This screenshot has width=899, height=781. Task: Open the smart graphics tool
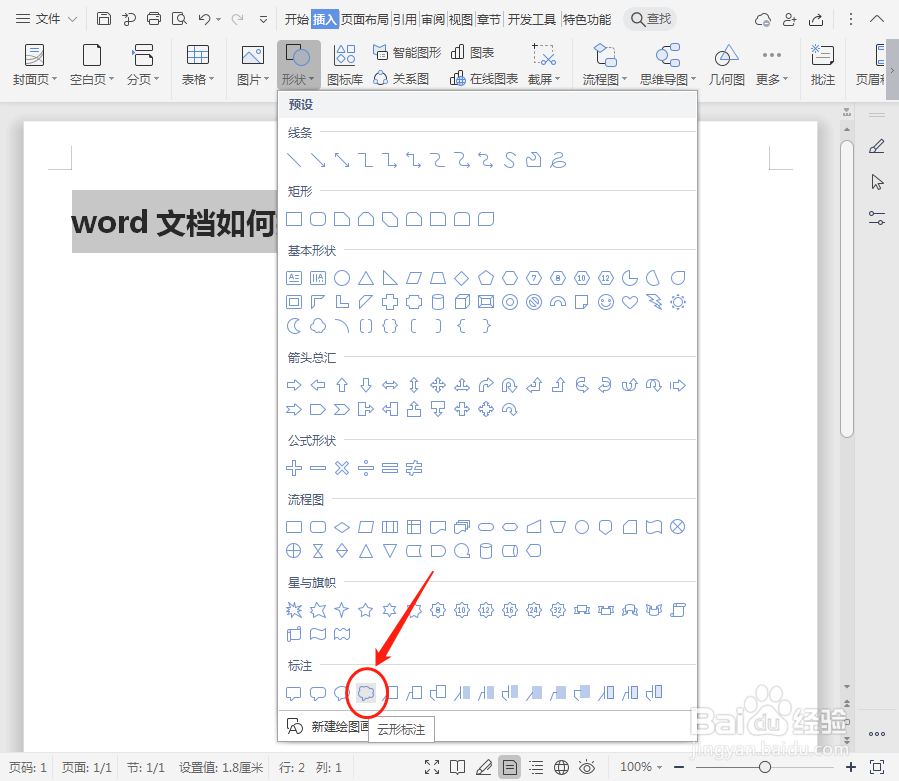tap(406, 52)
